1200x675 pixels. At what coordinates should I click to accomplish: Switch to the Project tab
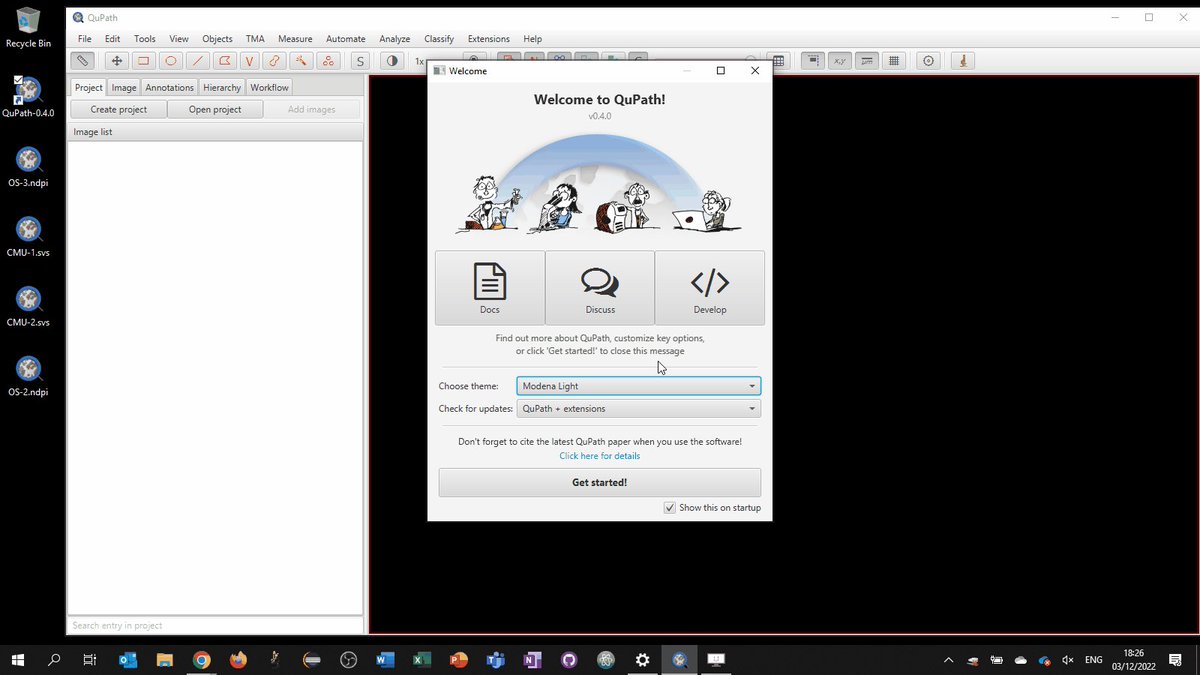tap(89, 87)
